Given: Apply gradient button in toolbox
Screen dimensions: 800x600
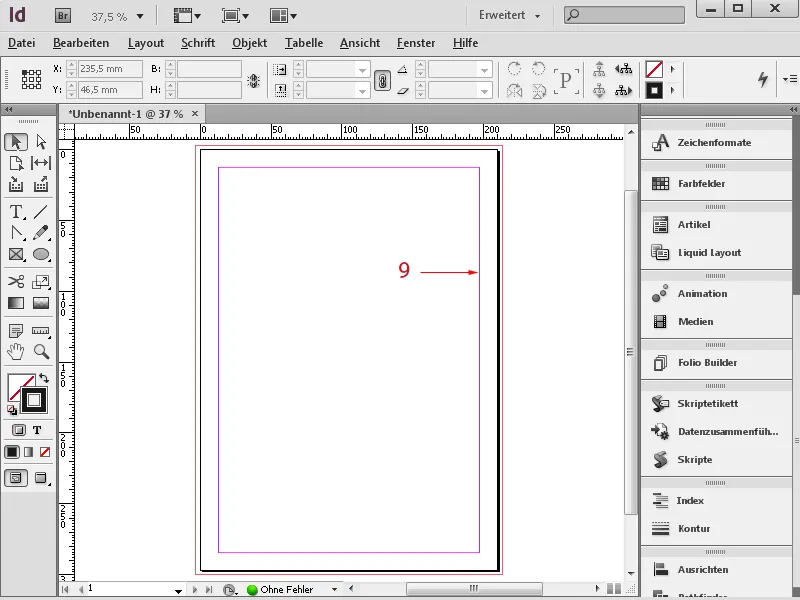Looking at the screenshot, I should (x=29, y=452).
